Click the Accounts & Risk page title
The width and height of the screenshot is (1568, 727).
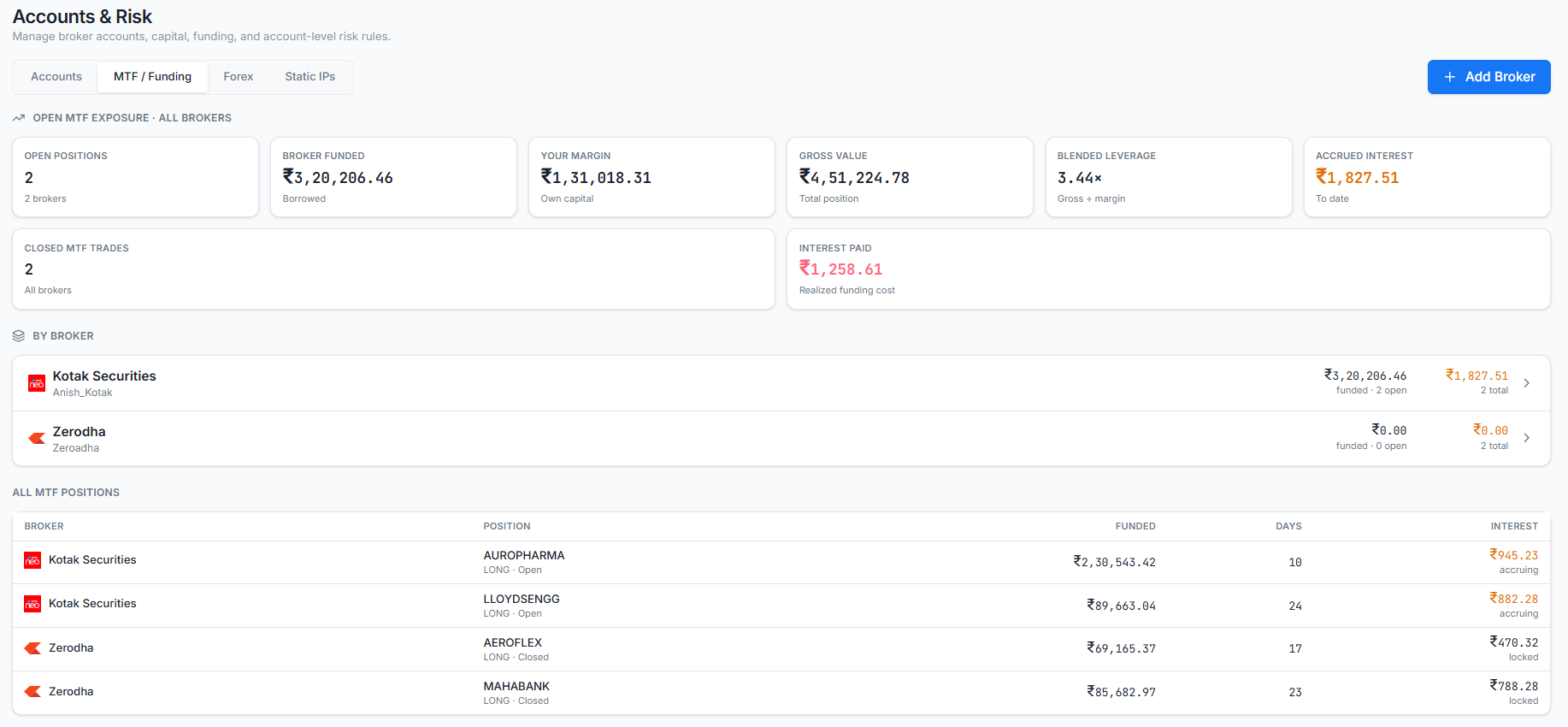82,17
